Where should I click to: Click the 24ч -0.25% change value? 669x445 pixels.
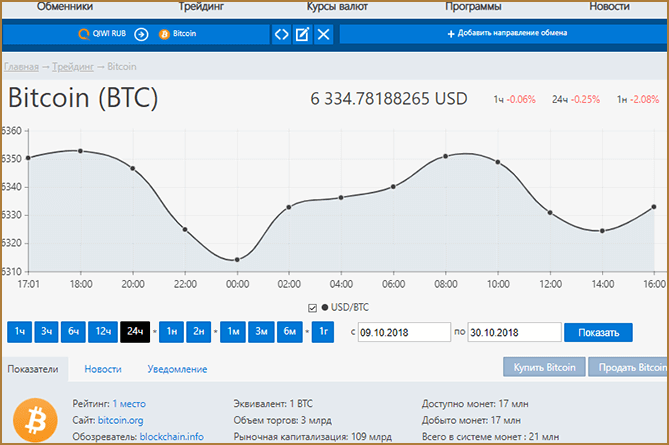point(576,99)
